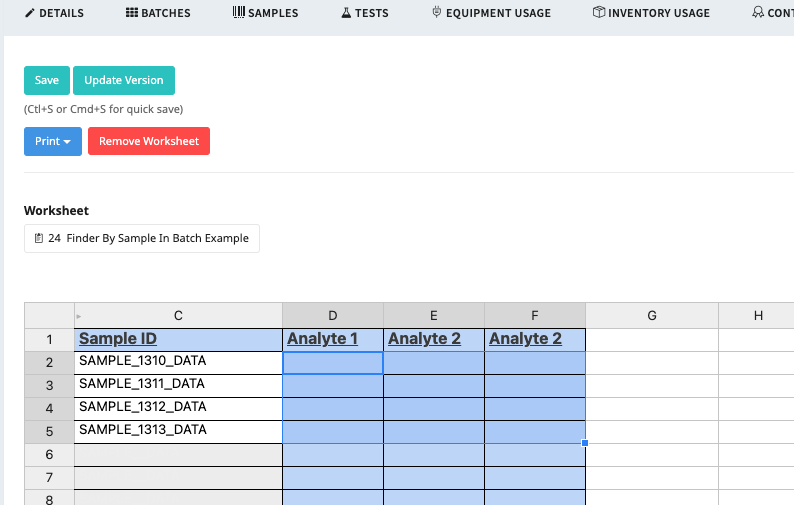The height and width of the screenshot is (505, 794).
Task: Open the Print dropdown menu
Action: pos(53,141)
